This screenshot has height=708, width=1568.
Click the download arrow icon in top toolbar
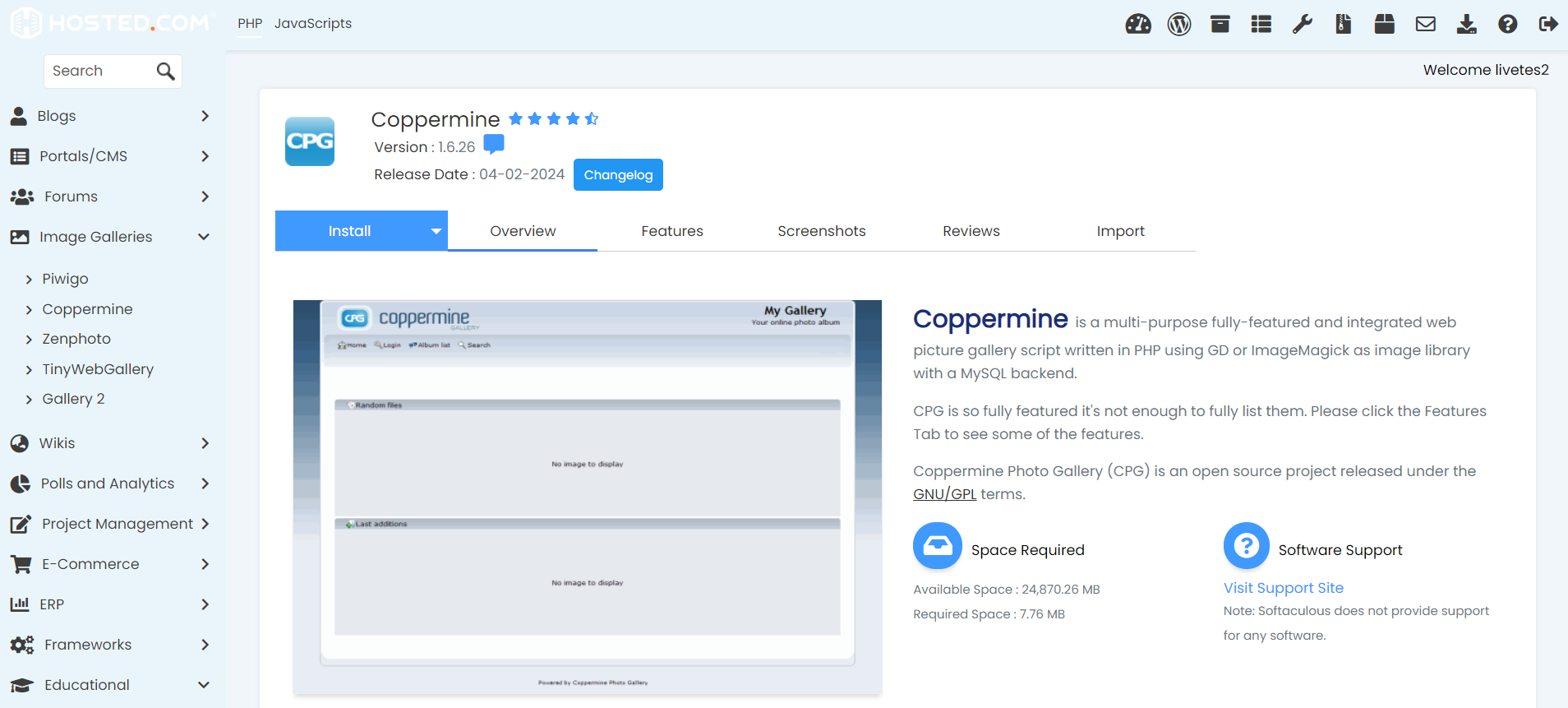pyautogui.click(x=1467, y=24)
